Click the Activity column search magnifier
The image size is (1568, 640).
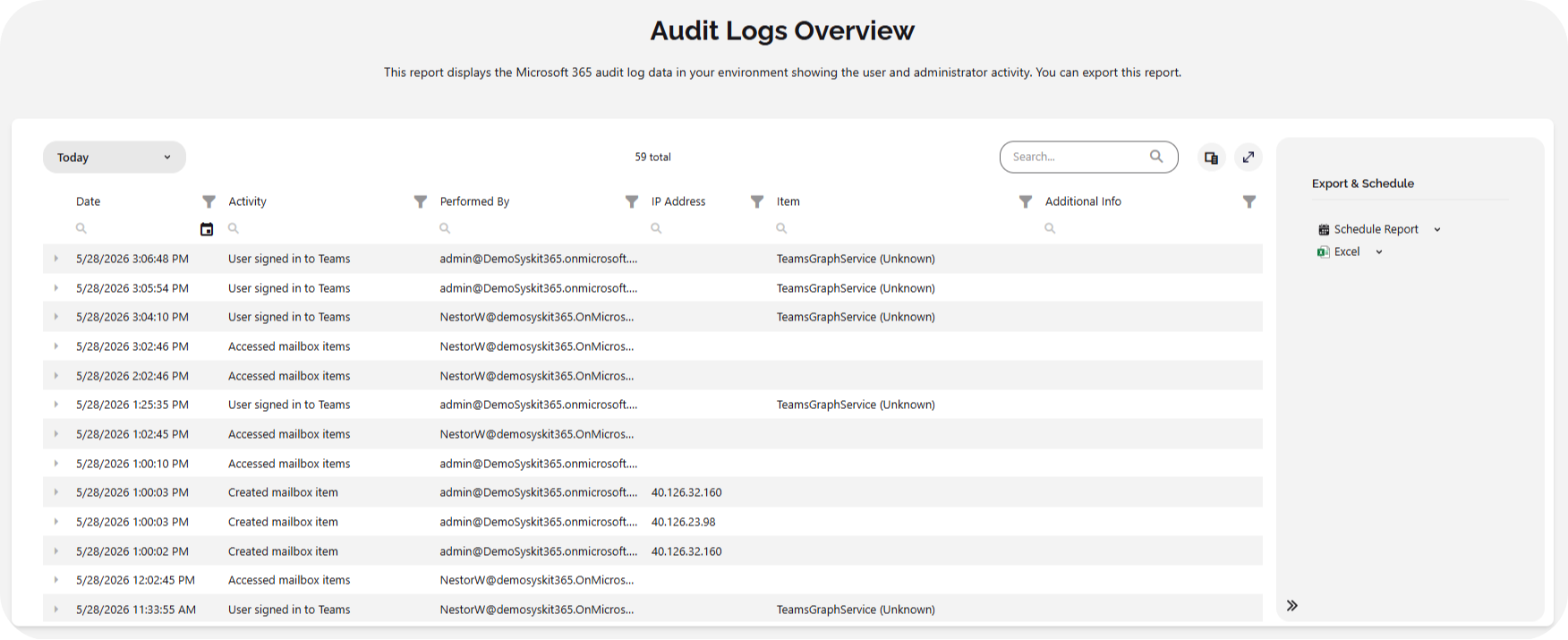coord(233,228)
